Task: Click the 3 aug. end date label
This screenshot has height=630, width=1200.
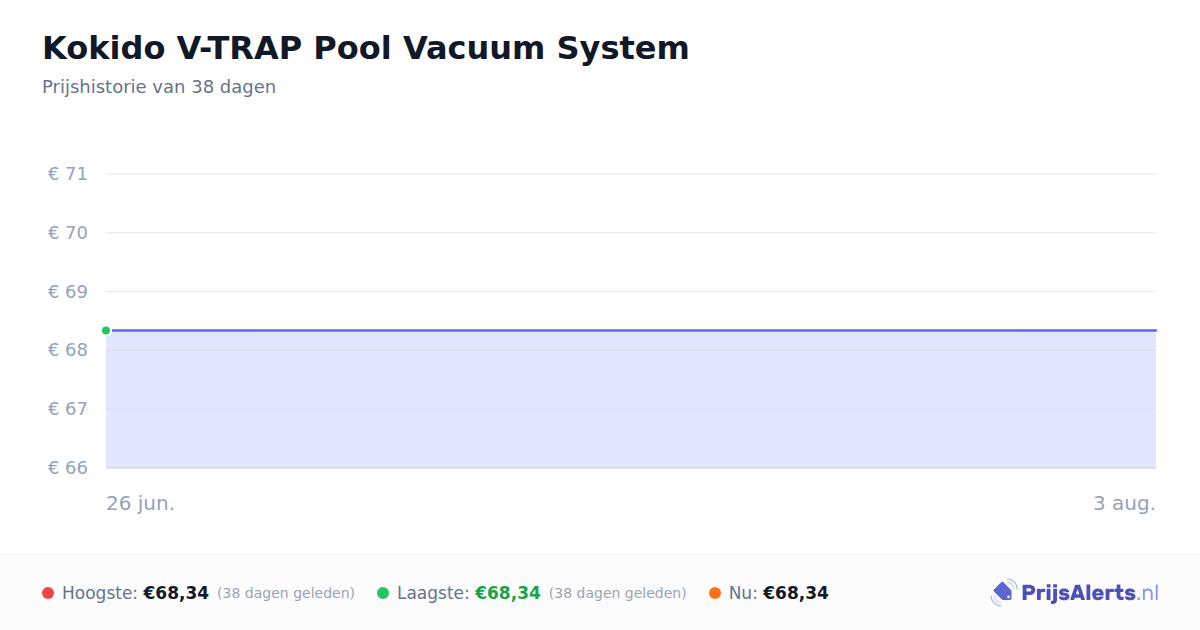Action: (x=1124, y=503)
